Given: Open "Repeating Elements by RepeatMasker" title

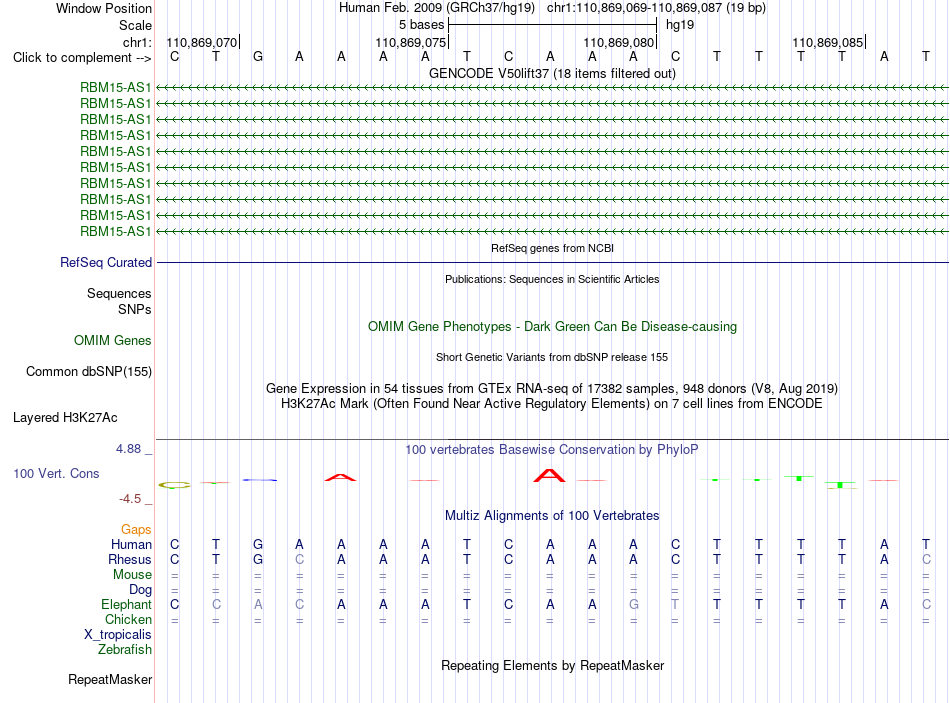Looking at the screenshot, I should click(552, 665).
